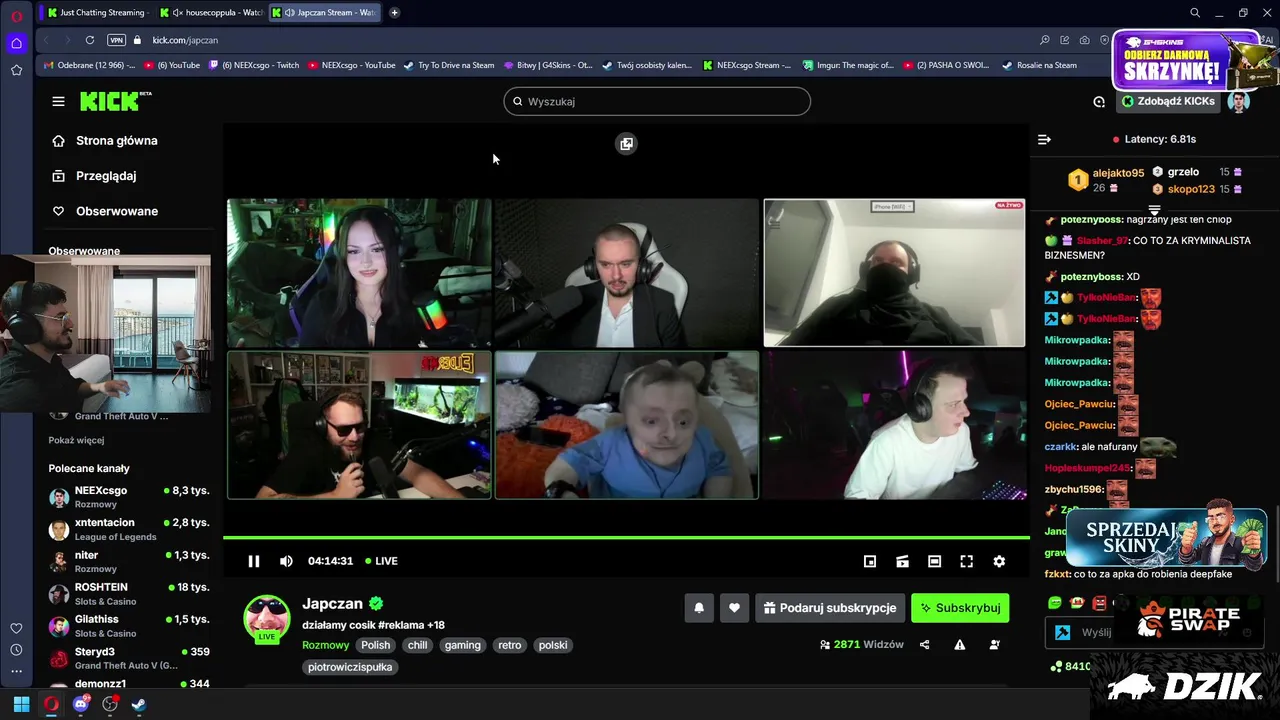Open a new browser tab

coord(394,13)
